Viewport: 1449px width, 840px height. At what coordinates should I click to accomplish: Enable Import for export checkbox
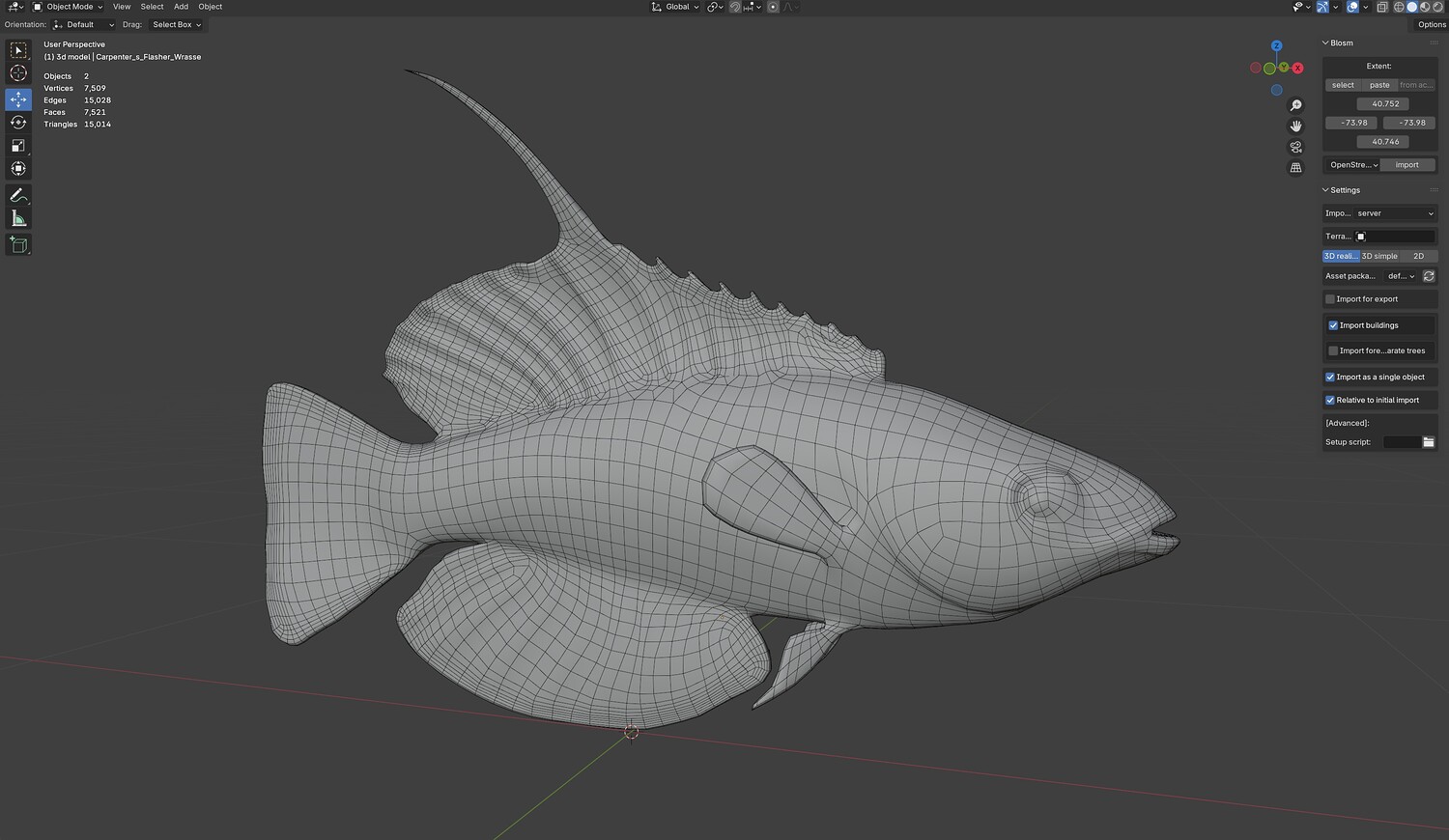[1330, 299]
